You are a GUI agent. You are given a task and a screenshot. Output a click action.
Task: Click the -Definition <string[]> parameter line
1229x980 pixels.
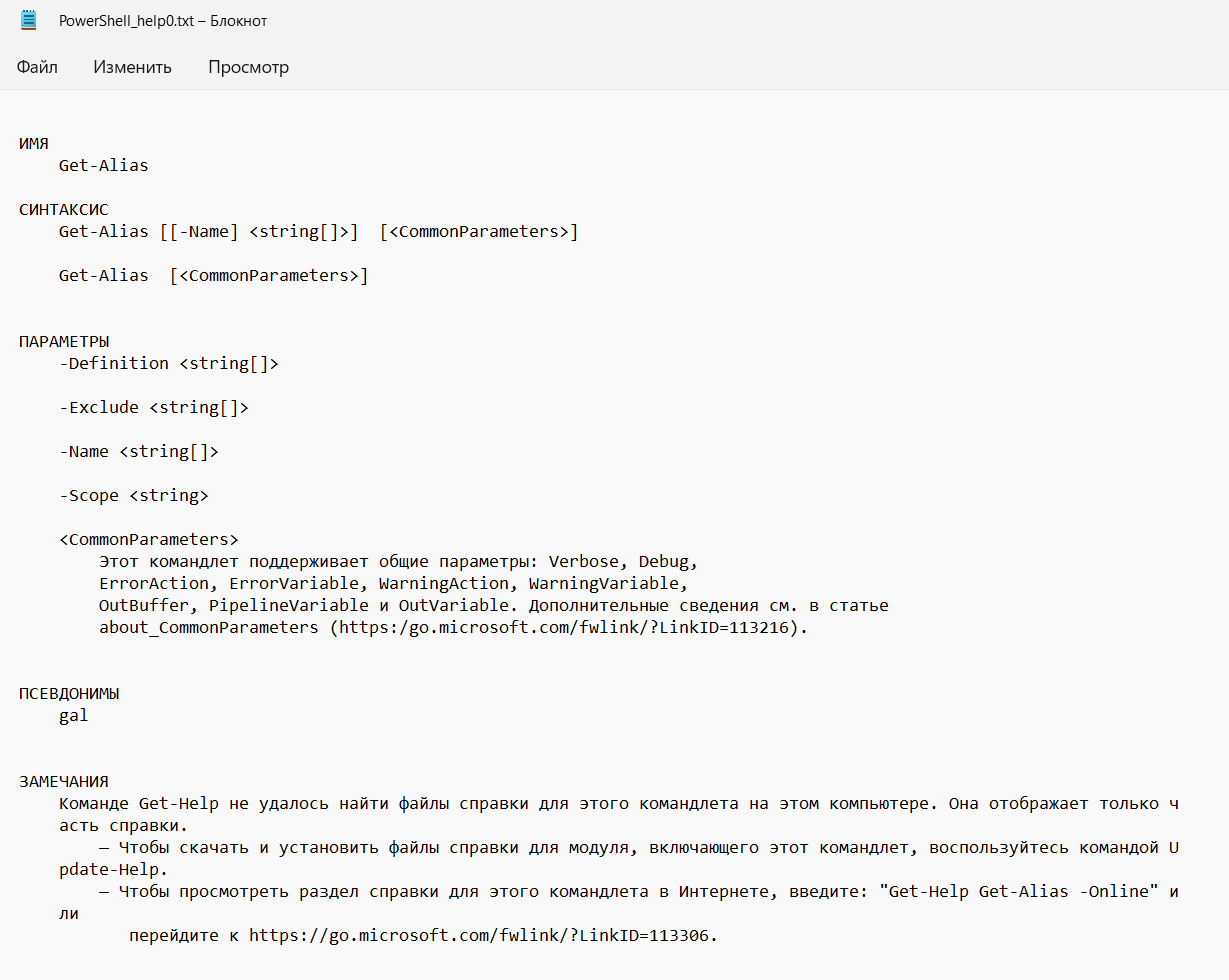[169, 364]
